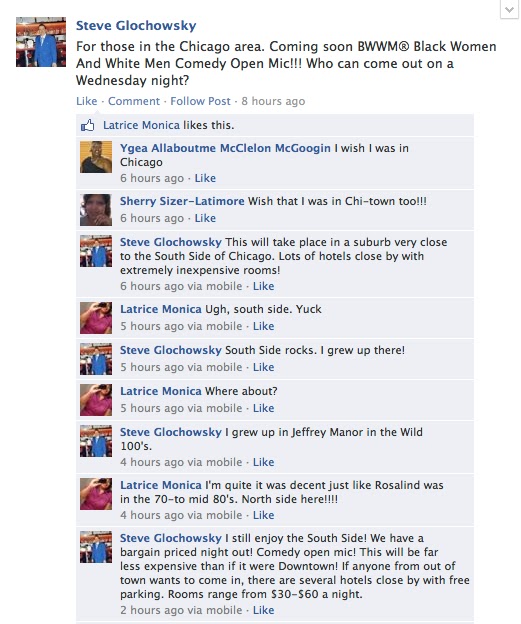Like the 'Where about?' comment
This screenshot has height=624, width=521.
click(263, 408)
